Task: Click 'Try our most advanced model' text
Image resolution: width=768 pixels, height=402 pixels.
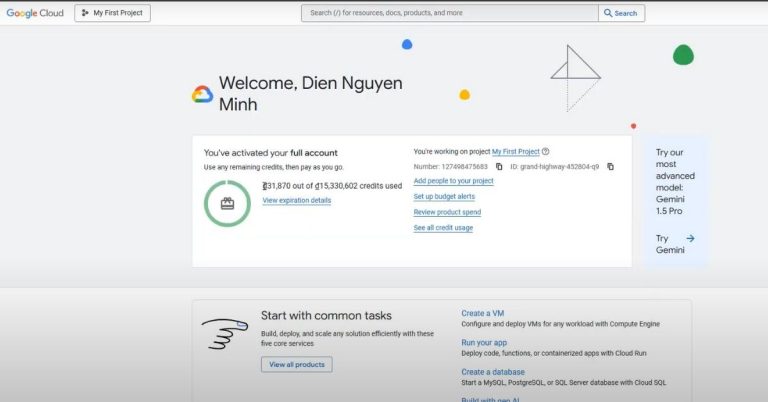Action: point(675,182)
